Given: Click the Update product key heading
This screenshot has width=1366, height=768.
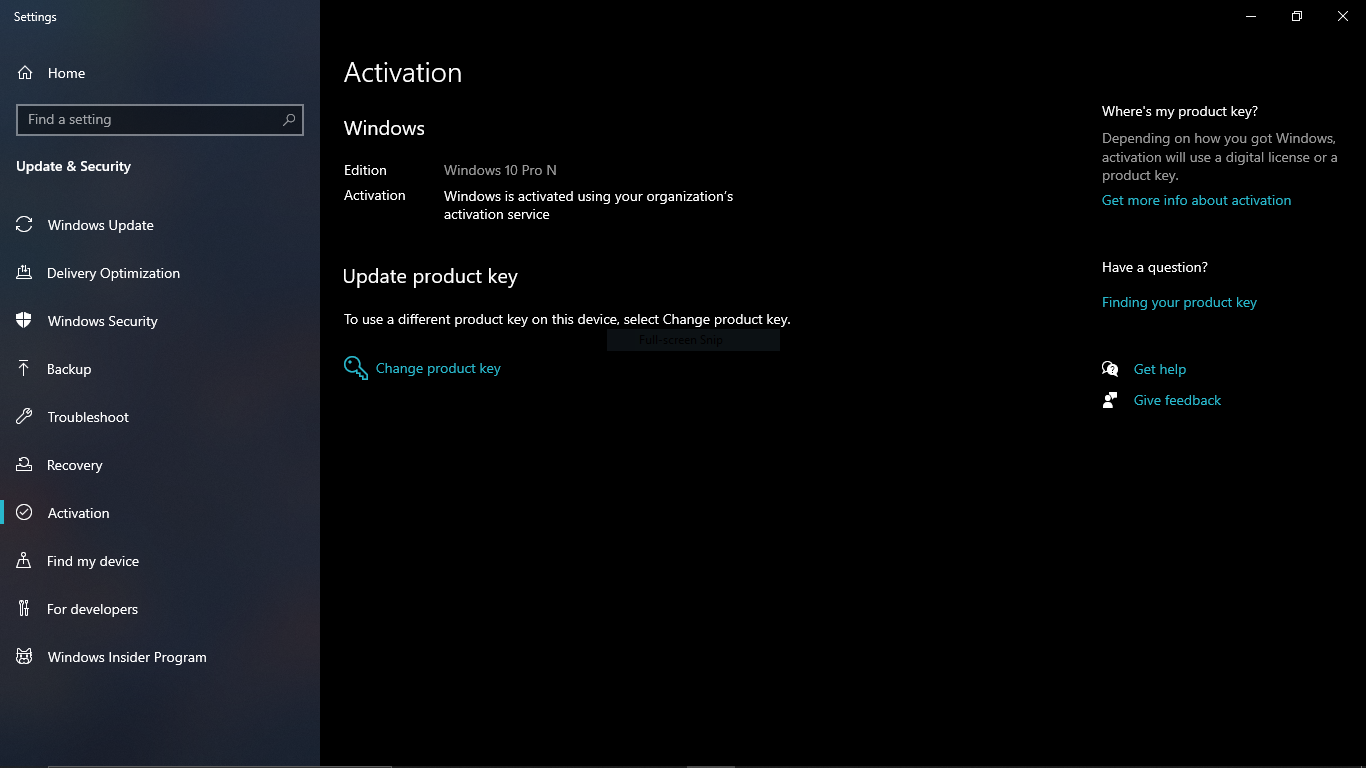Looking at the screenshot, I should click(430, 276).
